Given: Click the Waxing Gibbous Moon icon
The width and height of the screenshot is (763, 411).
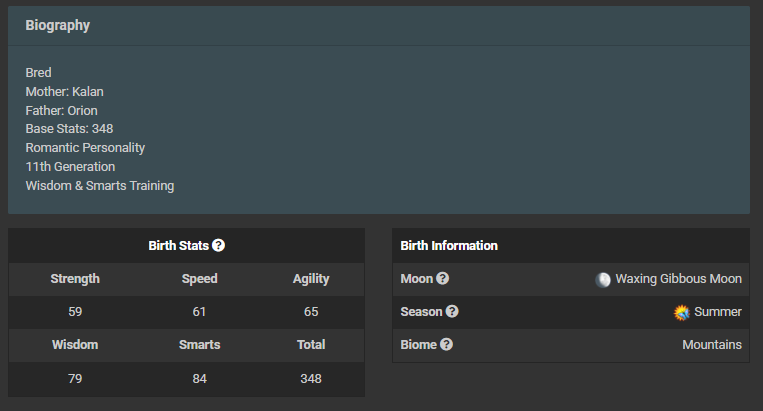Looking at the screenshot, I should pos(603,280).
